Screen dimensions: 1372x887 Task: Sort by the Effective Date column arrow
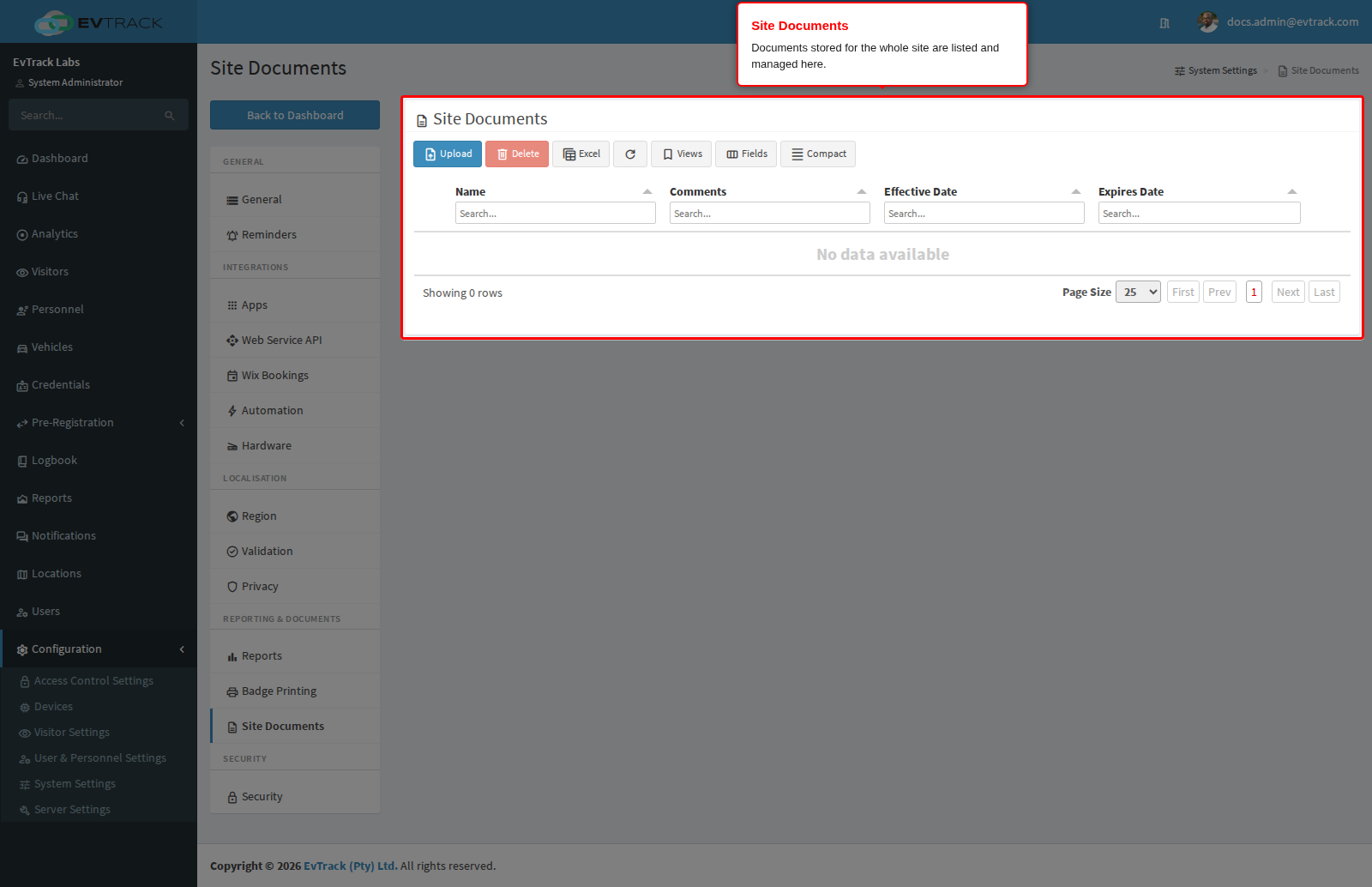tap(1076, 192)
